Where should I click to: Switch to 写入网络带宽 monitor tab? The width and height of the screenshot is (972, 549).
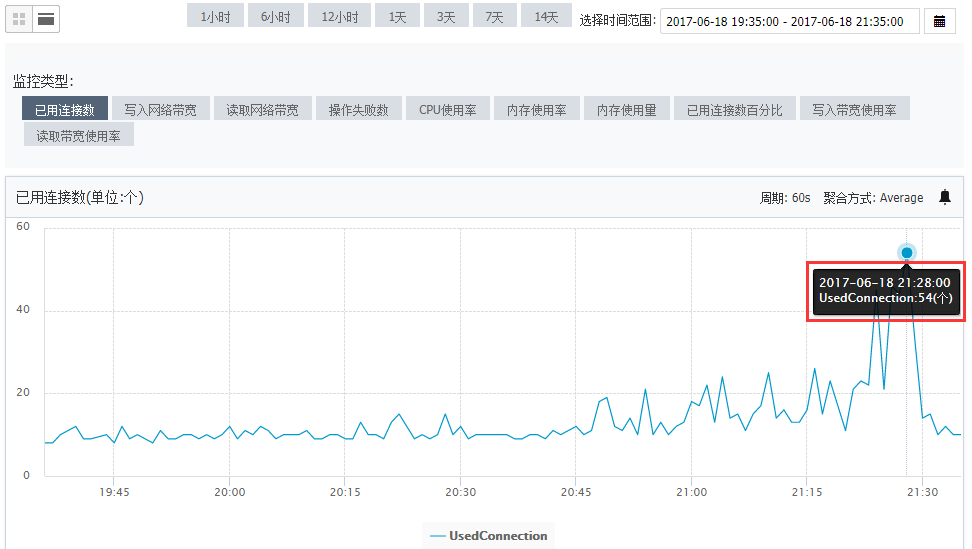(x=160, y=108)
